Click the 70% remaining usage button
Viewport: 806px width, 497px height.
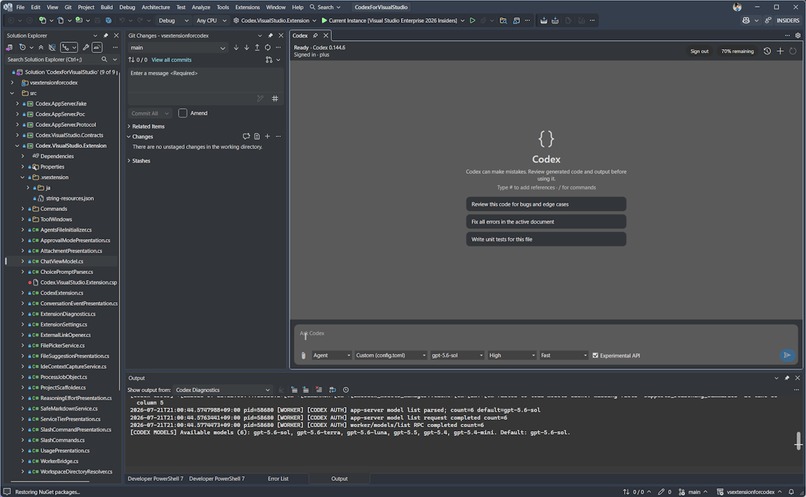[x=737, y=51]
